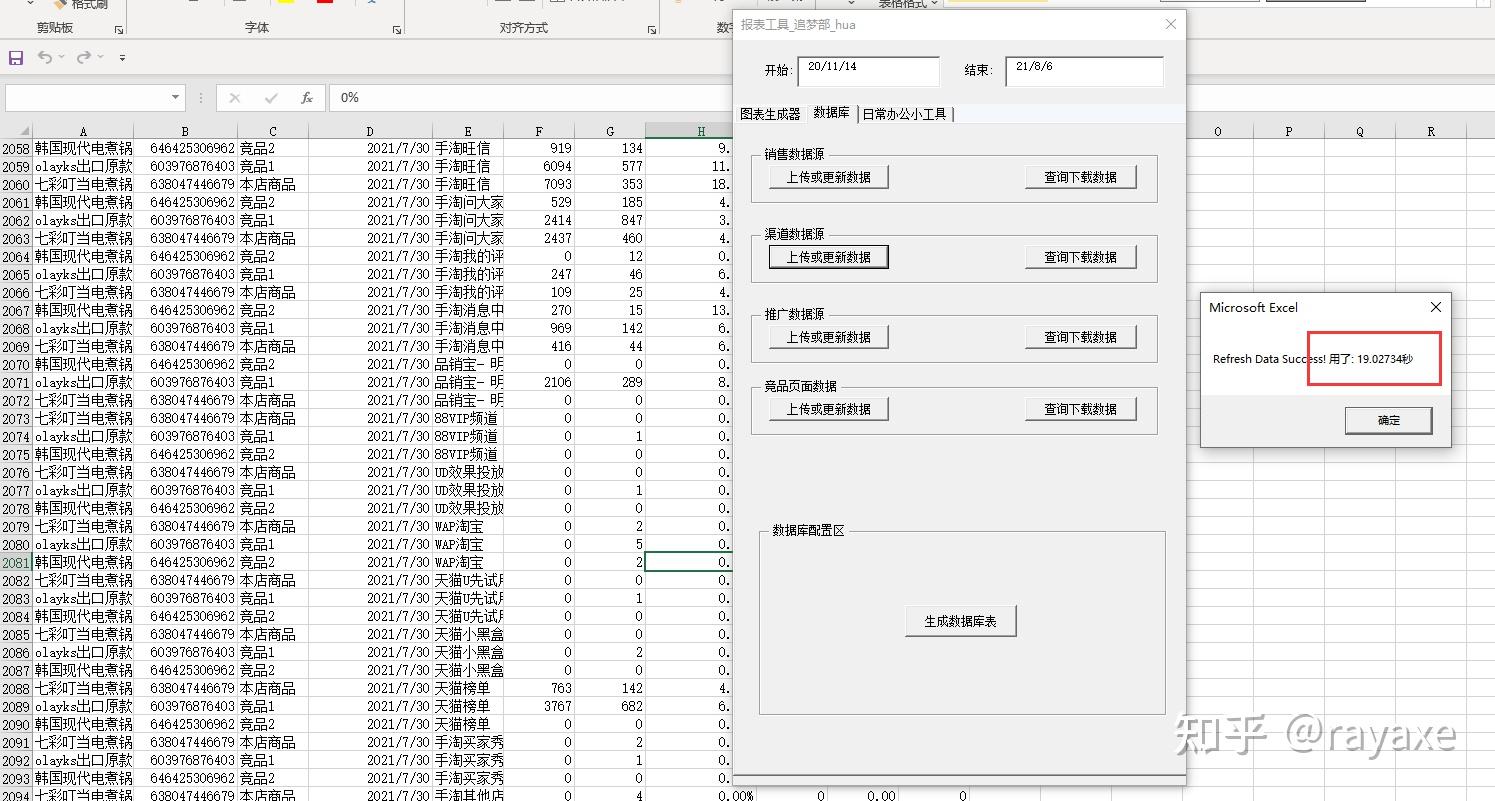Click inside the 结束 date input field
Viewport: 1495px width, 801px height.
(1083, 71)
